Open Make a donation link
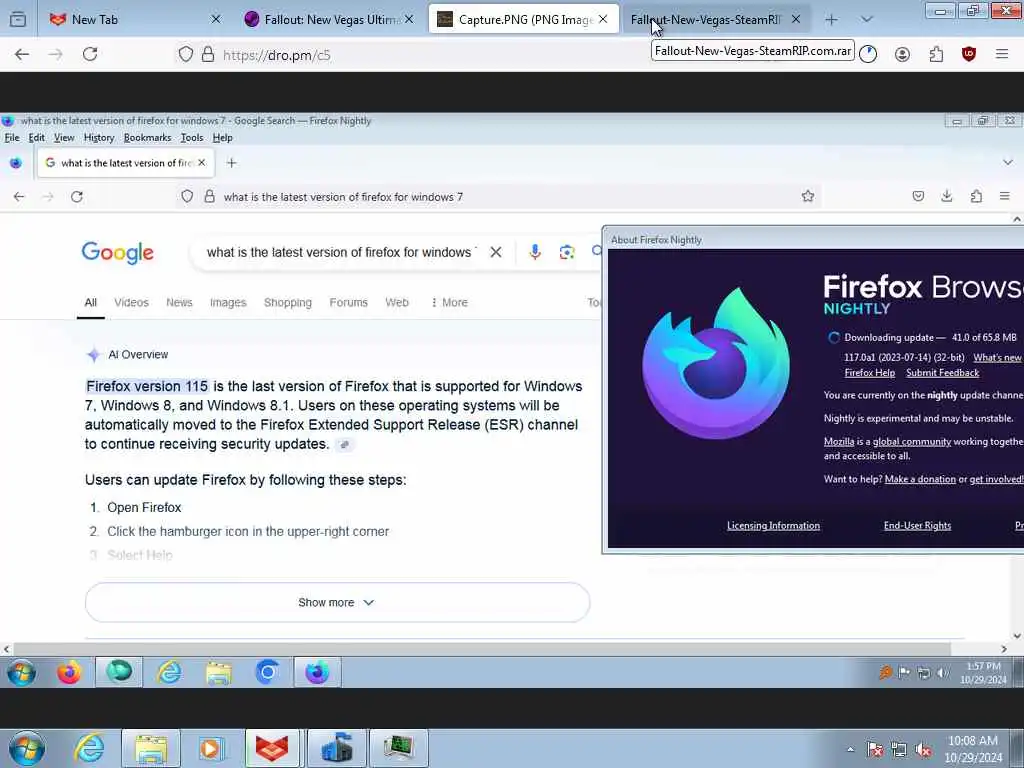Screen dimensions: 1024x768 click(920, 479)
